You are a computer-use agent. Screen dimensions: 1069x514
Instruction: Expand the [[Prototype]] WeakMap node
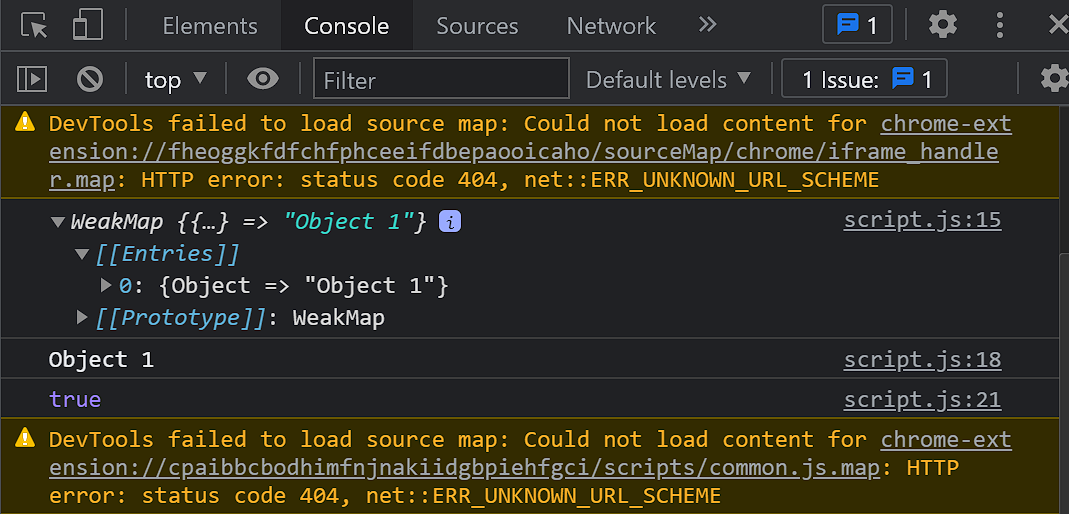(x=83, y=318)
